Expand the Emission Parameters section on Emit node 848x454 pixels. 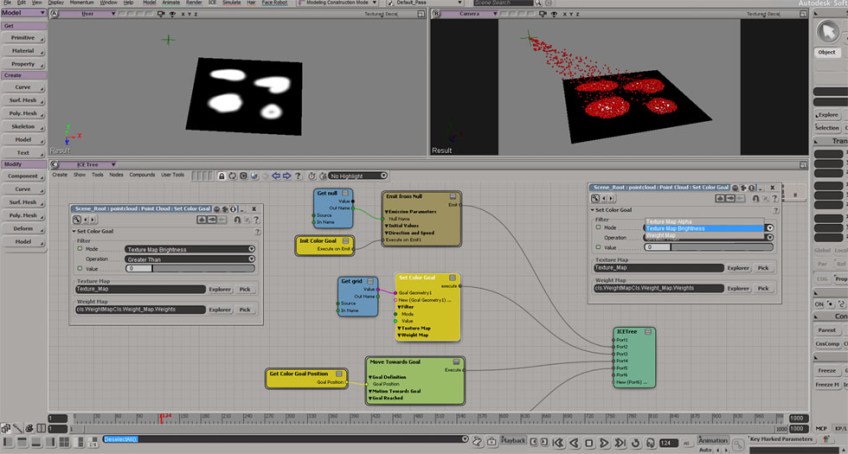(x=388, y=211)
